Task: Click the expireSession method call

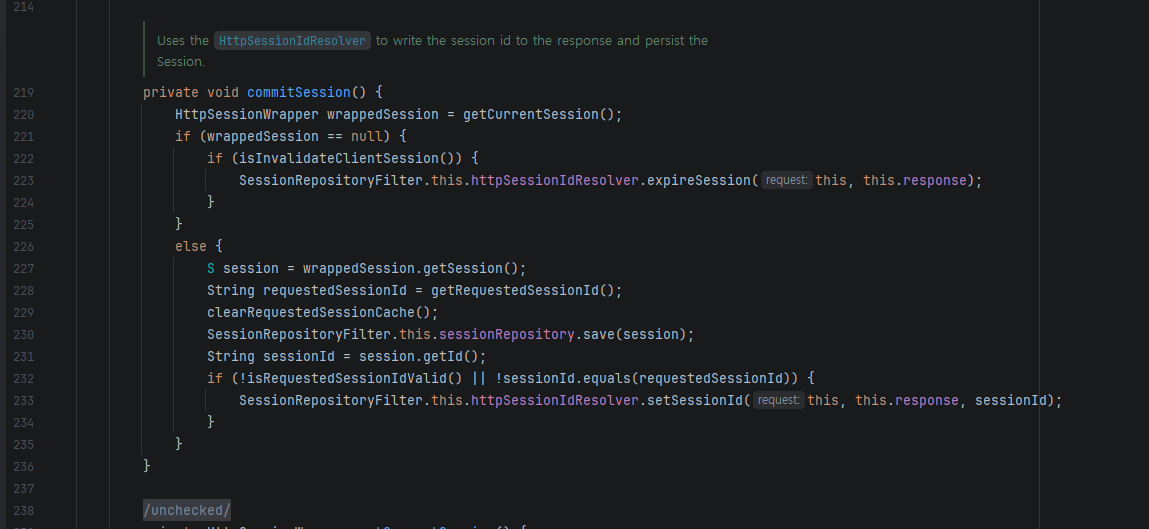Action: (699, 180)
